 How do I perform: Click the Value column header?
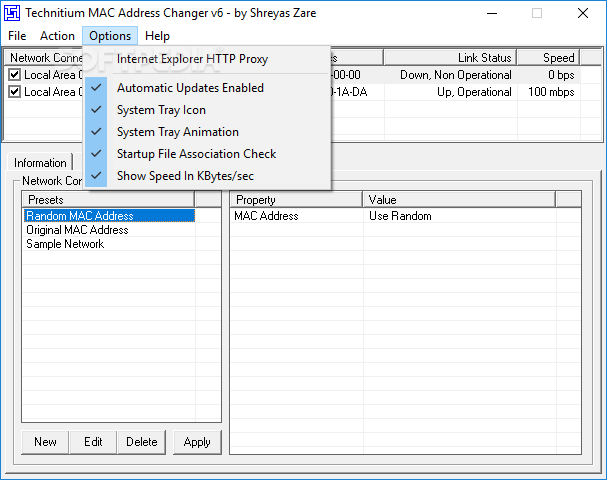[459, 200]
